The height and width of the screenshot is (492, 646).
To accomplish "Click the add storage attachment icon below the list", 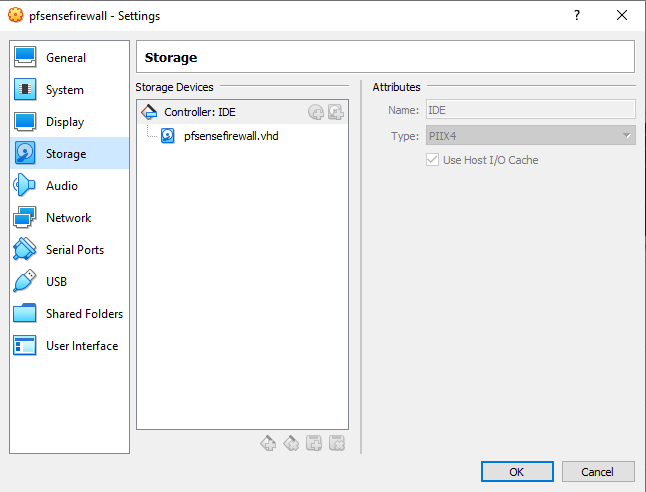I will [x=314, y=443].
